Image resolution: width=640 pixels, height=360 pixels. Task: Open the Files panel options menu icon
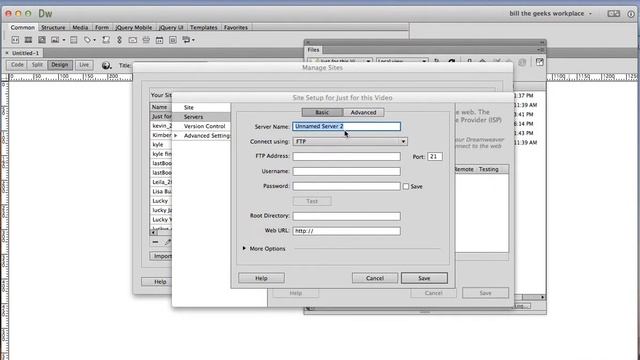541,50
